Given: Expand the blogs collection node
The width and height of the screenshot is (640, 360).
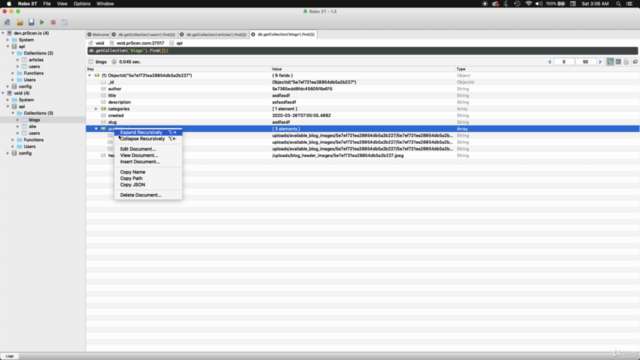Looking at the screenshot, I should point(18,120).
